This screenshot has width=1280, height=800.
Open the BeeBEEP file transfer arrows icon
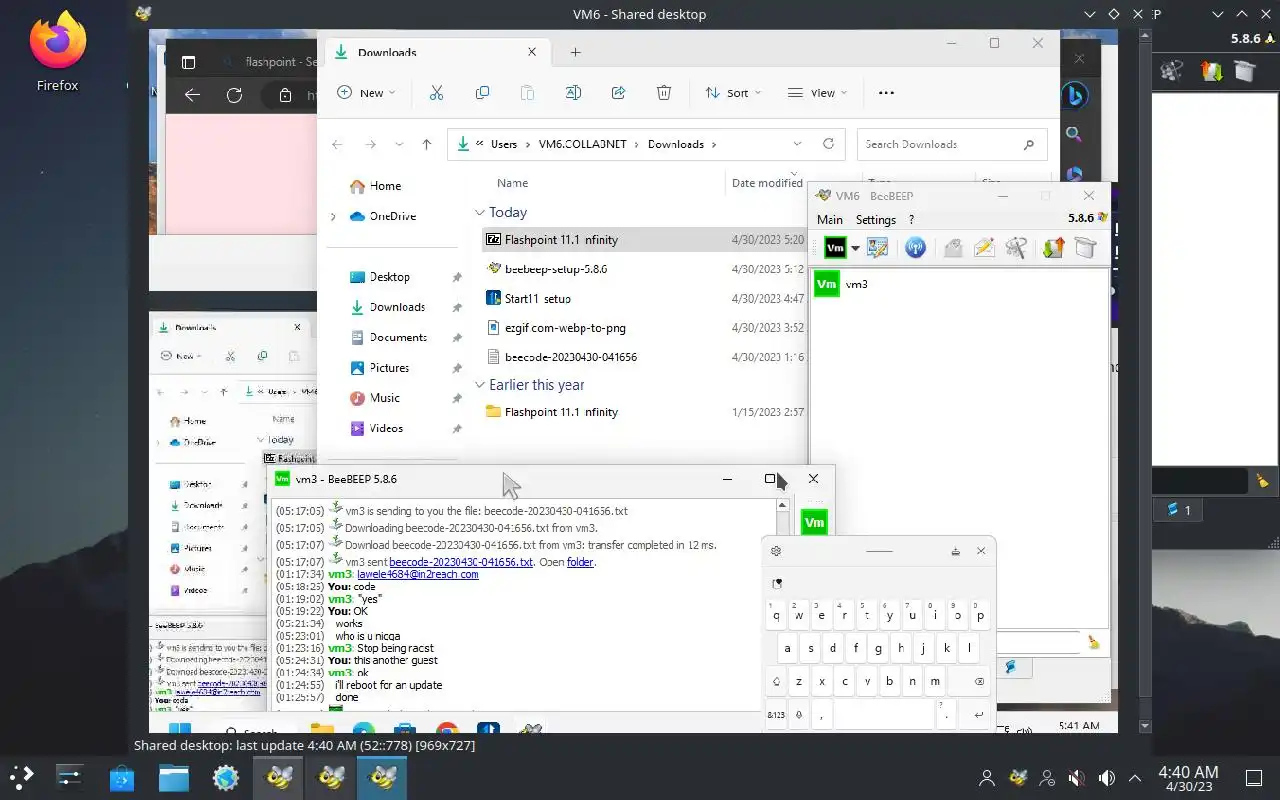coord(1052,248)
